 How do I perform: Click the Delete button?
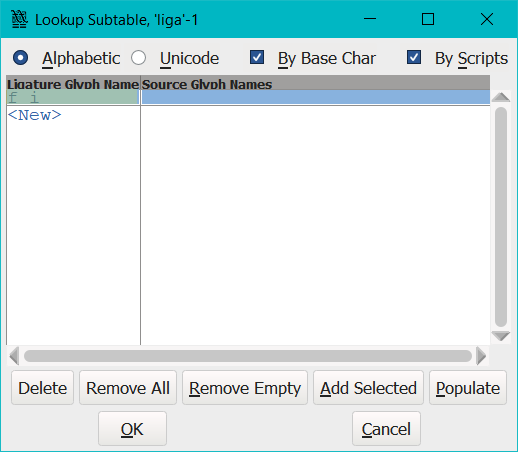click(42, 388)
